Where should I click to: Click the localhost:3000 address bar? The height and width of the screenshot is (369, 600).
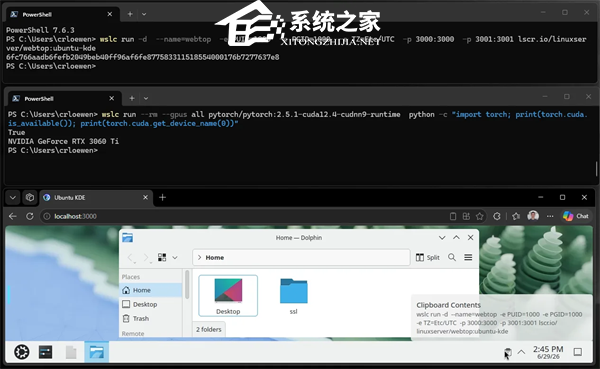[245, 216]
